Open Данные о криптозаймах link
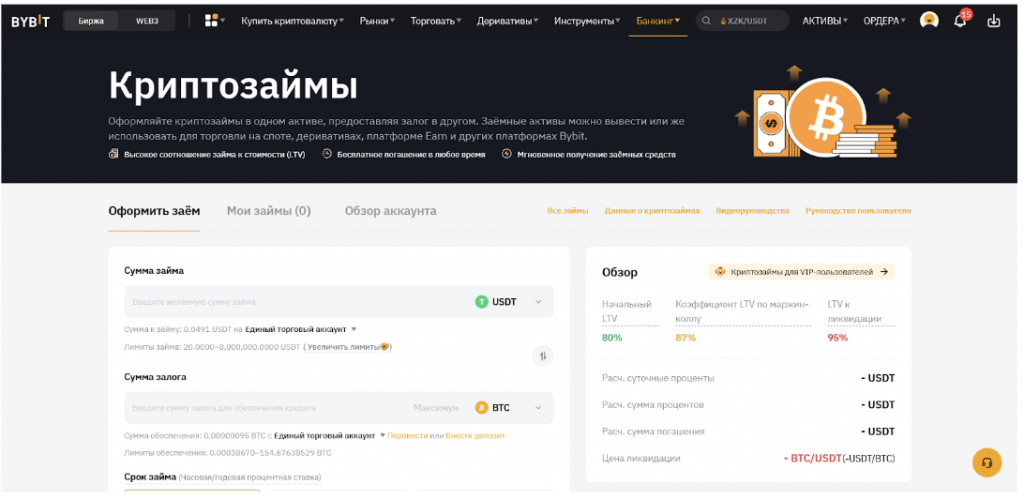Screen dimensions: 1024x499 click(652, 210)
